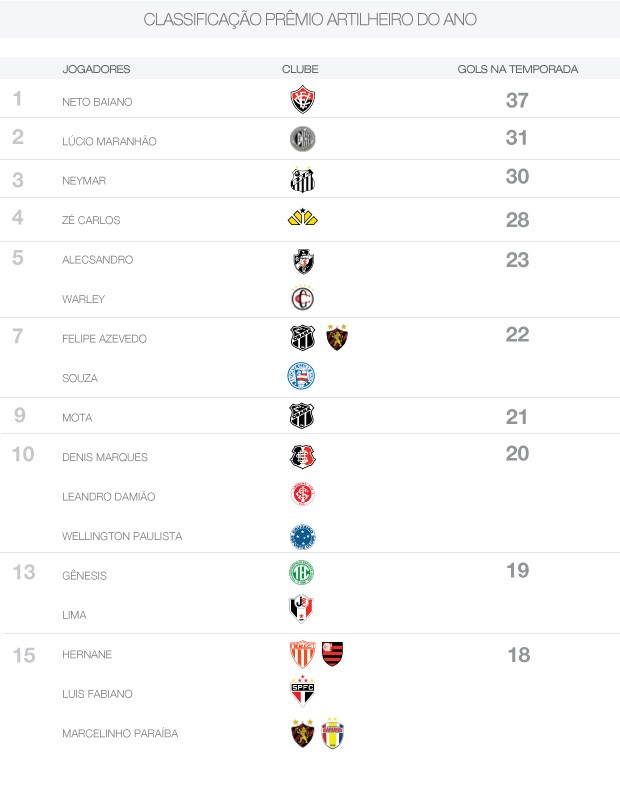620x800 pixels.
Task: Click the Flamengo crest in Hernane's row
Action: (x=333, y=655)
